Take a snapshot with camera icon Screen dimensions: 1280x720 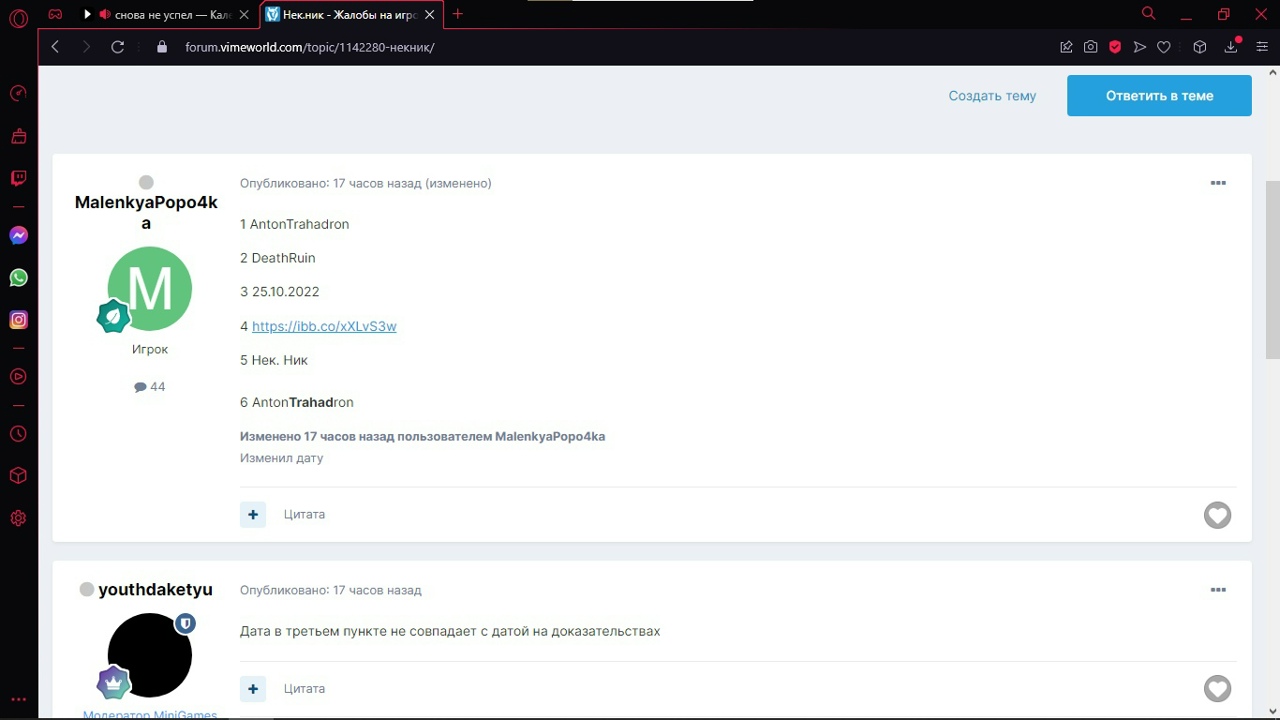(1090, 47)
